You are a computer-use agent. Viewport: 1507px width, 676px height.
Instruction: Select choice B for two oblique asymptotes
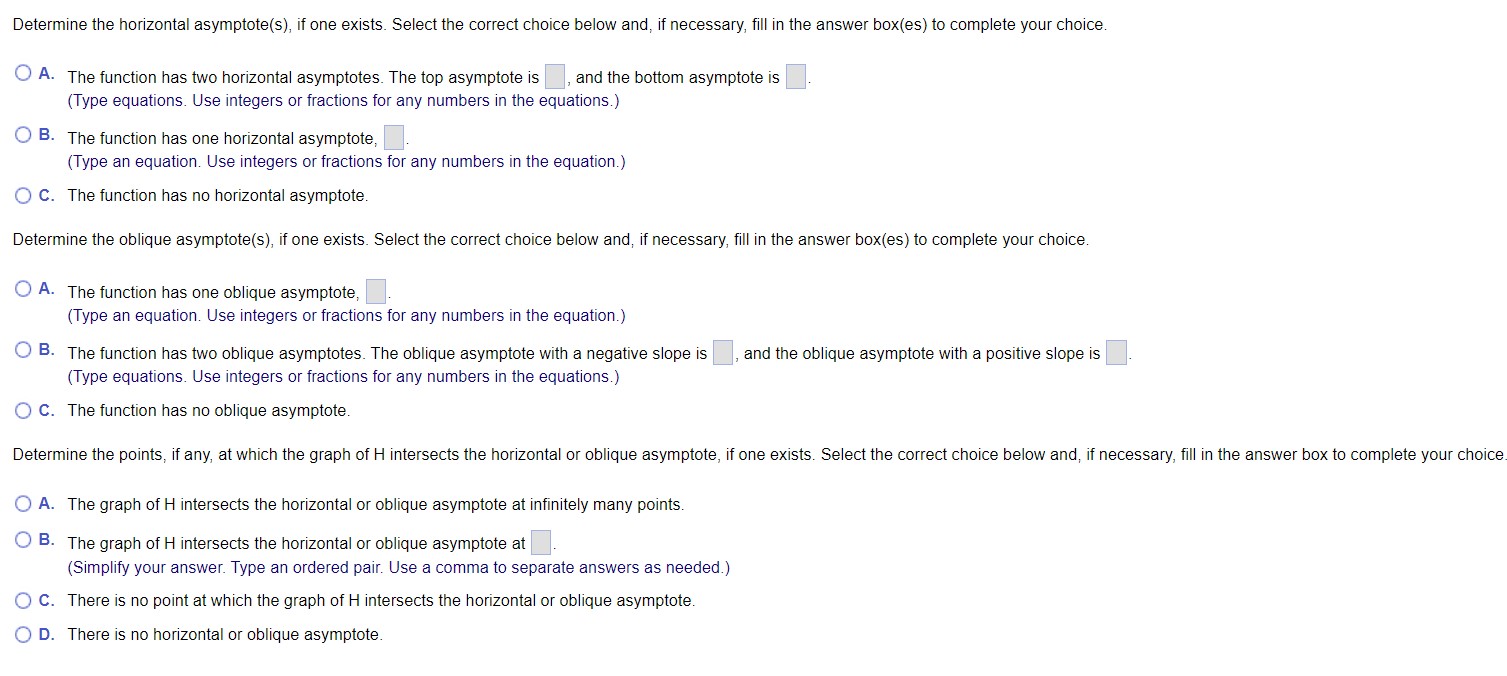(x=22, y=349)
